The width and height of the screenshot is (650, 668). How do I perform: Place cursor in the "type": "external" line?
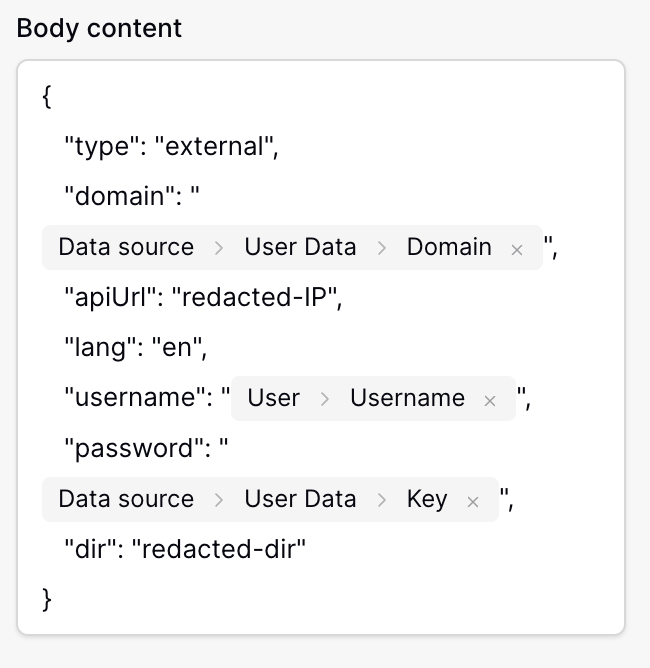pos(170,147)
